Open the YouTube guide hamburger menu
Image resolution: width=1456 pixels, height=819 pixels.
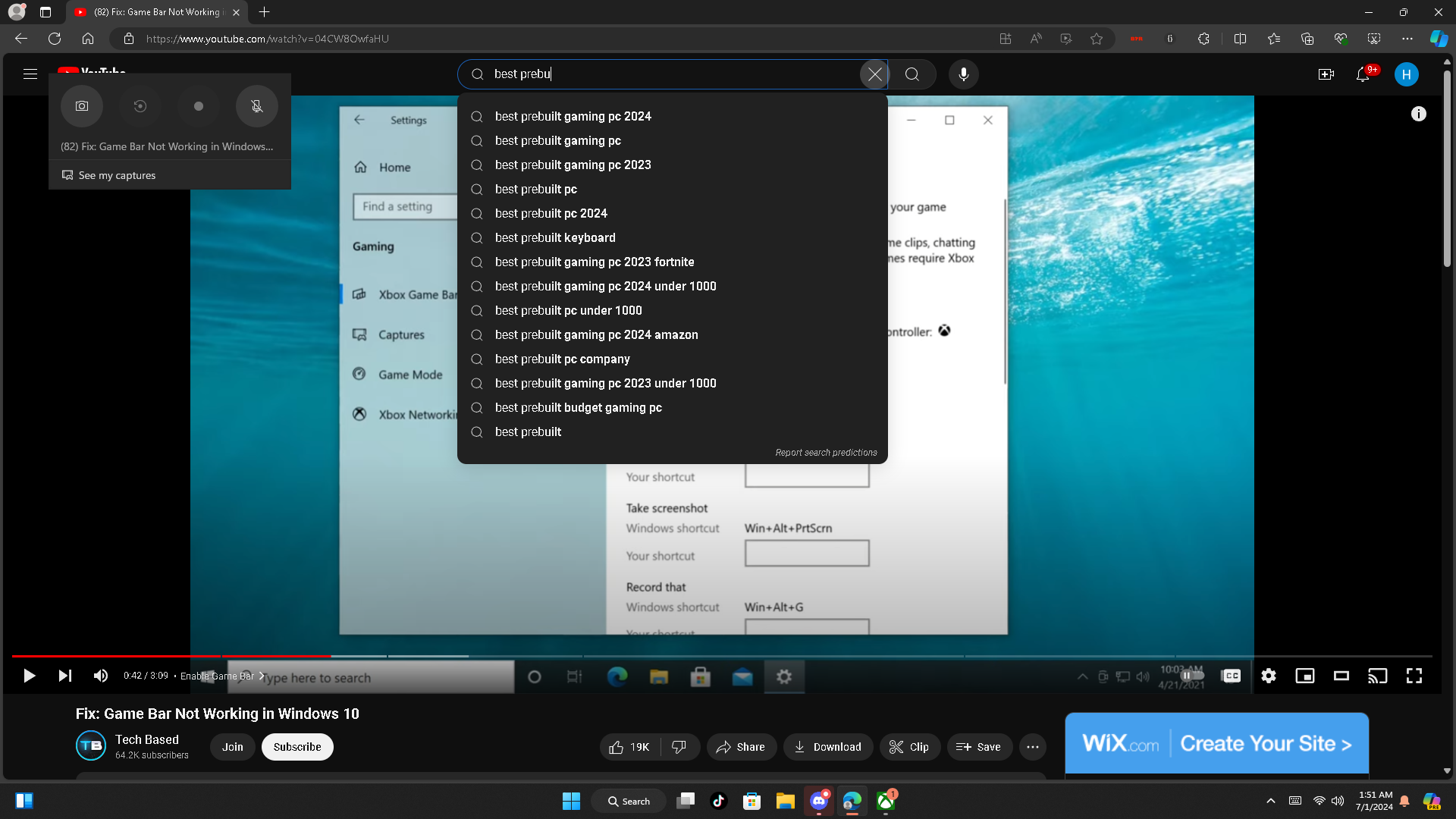coord(30,74)
